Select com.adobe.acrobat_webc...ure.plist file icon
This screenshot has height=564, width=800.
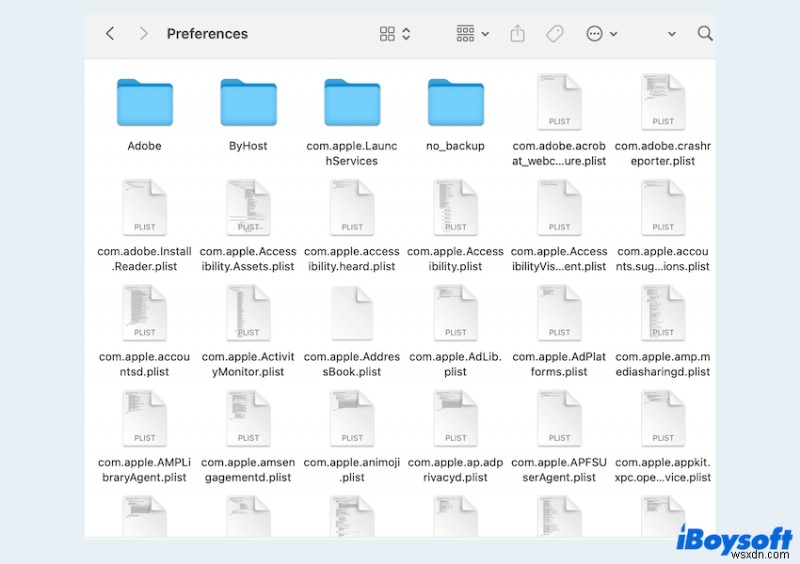[x=559, y=102]
